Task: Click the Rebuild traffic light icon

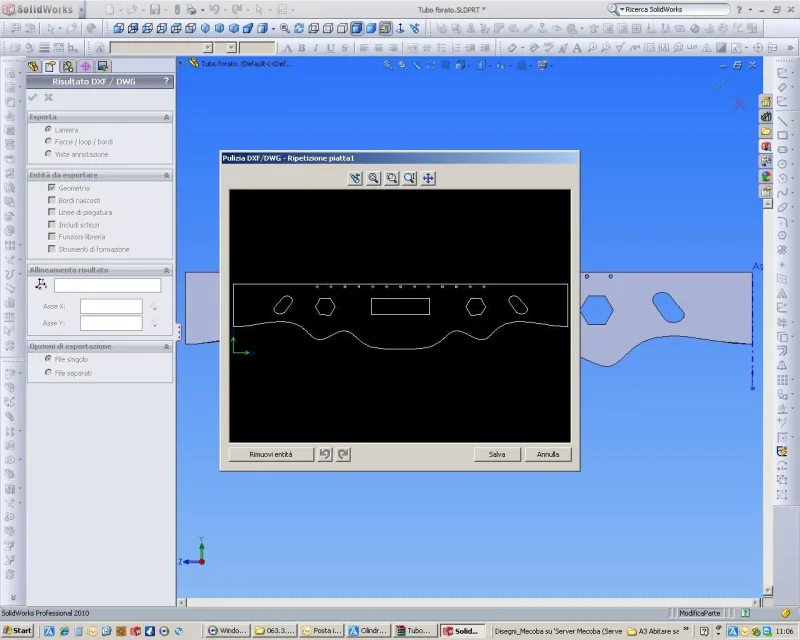Action: tap(177, 9)
